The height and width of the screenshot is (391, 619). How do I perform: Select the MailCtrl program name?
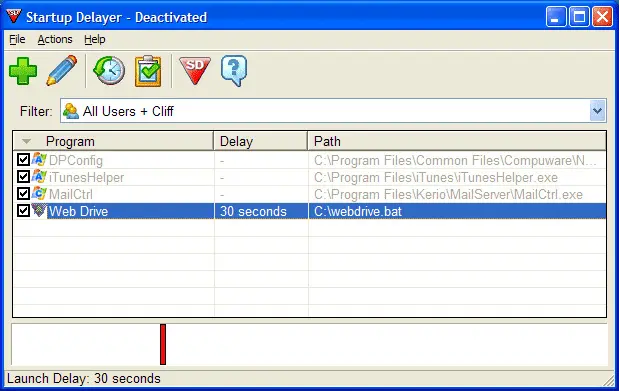tap(71, 194)
